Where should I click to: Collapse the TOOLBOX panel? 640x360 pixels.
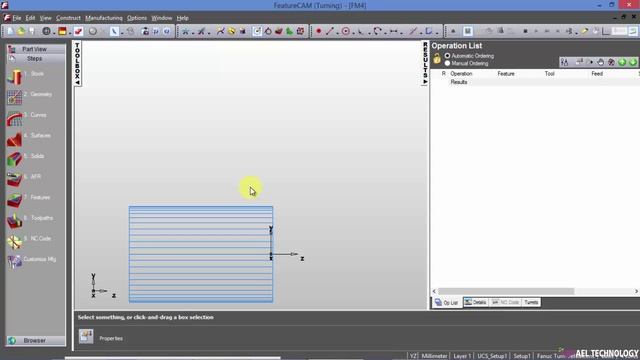(77, 64)
